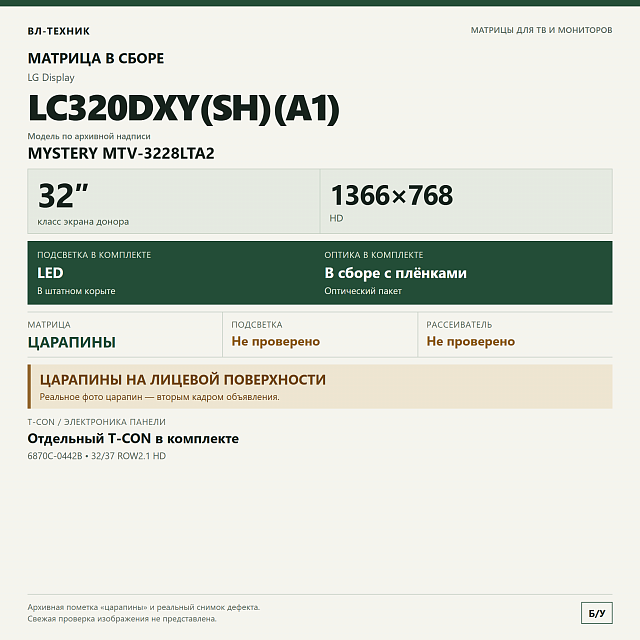Click the В штатном корыте note
This screenshot has width=640, height=640.
(76, 291)
